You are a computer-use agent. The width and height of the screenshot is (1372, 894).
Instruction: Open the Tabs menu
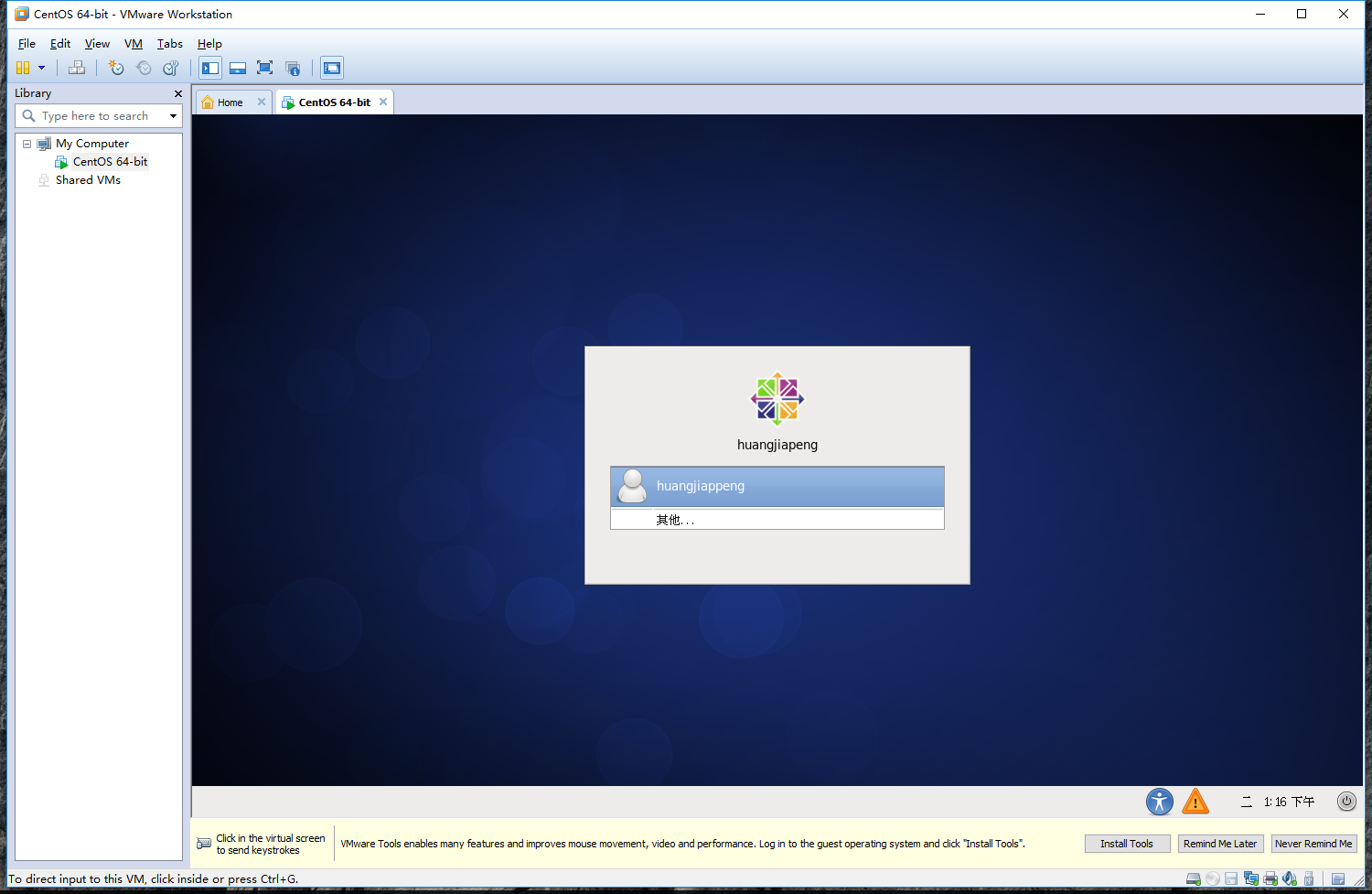170,44
